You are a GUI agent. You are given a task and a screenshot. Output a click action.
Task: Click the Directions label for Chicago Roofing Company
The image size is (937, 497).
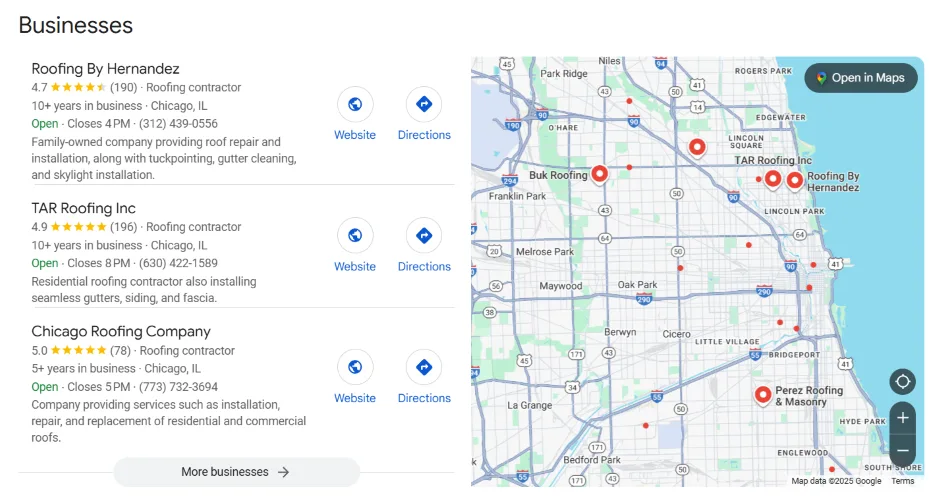(x=424, y=398)
